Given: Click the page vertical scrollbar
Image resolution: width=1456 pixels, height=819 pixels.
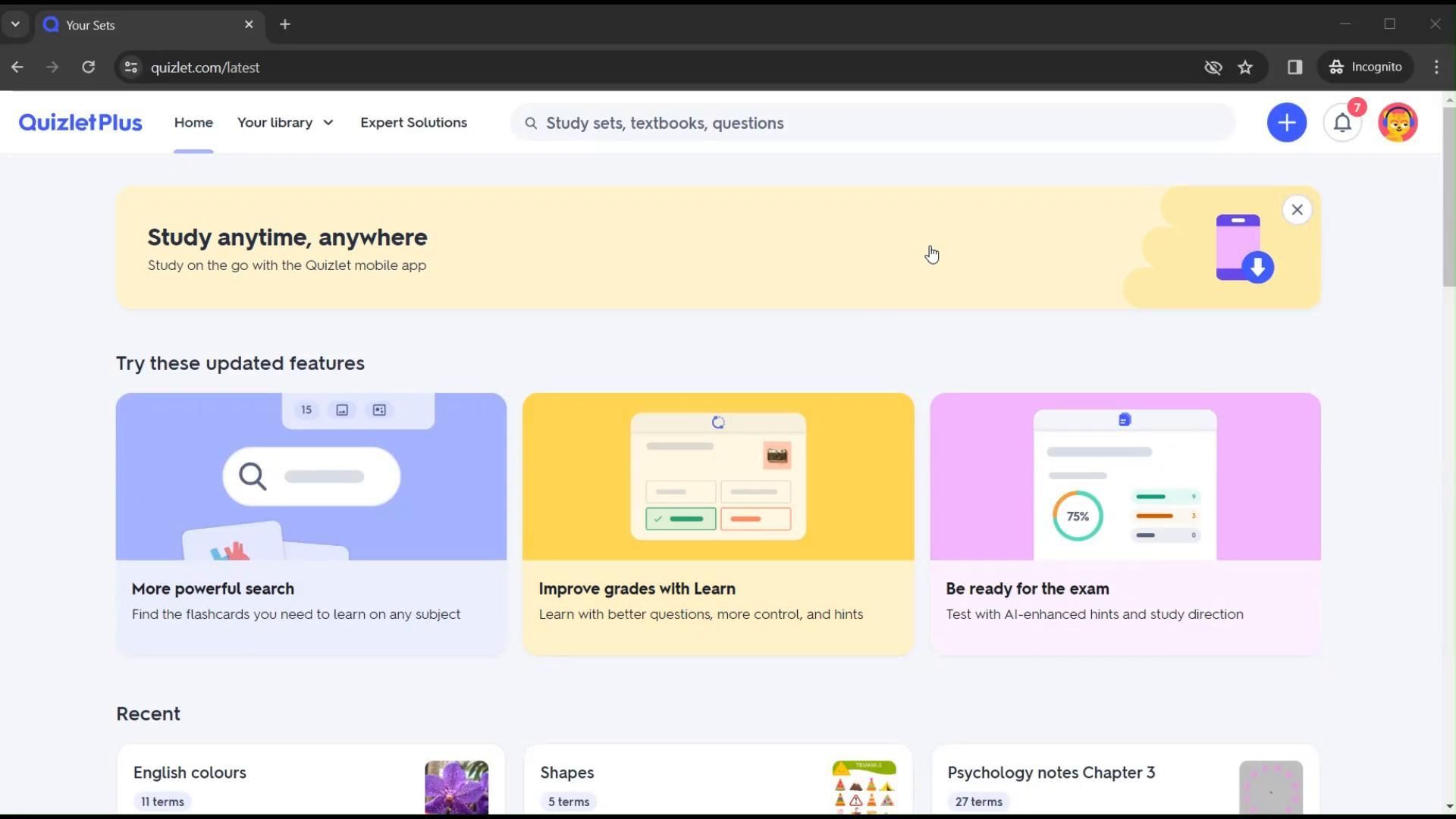Looking at the screenshot, I should coord(1448,197).
